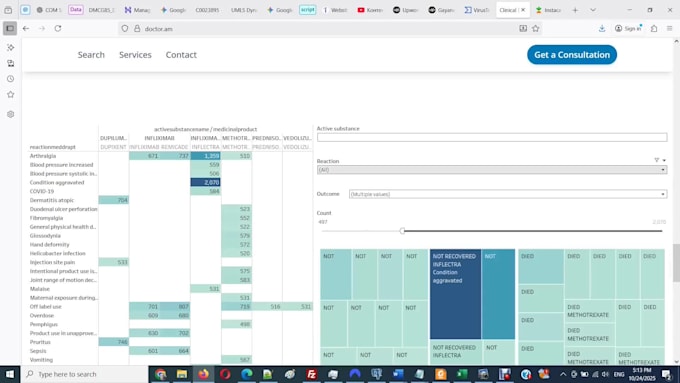Switch to the Data tab
680x383 pixels.
coord(75,10)
